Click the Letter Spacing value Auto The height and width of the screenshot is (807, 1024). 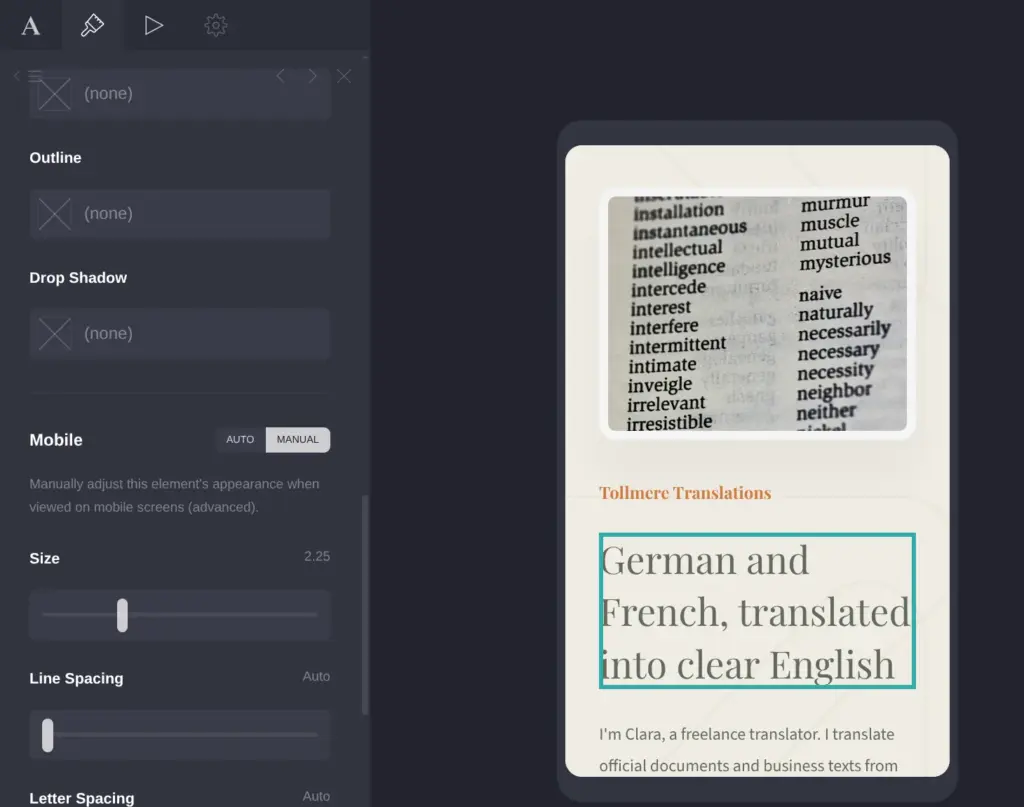pos(316,797)
